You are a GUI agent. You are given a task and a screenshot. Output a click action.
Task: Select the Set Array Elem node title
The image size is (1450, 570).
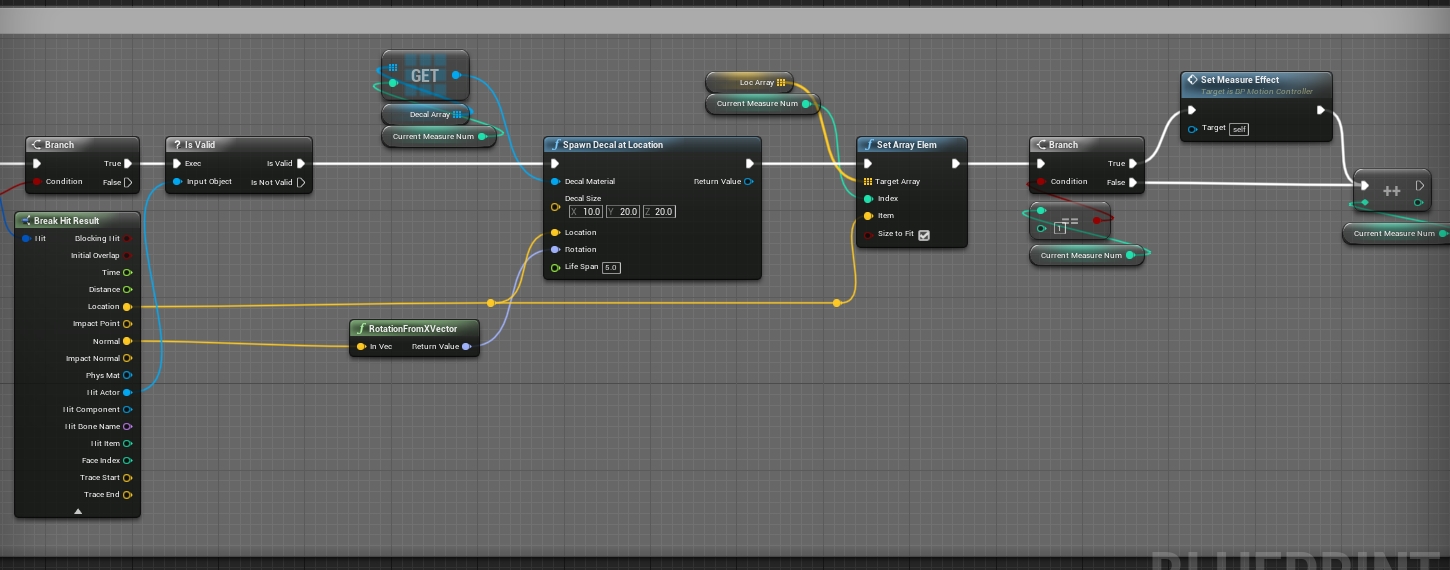point(907,145)
